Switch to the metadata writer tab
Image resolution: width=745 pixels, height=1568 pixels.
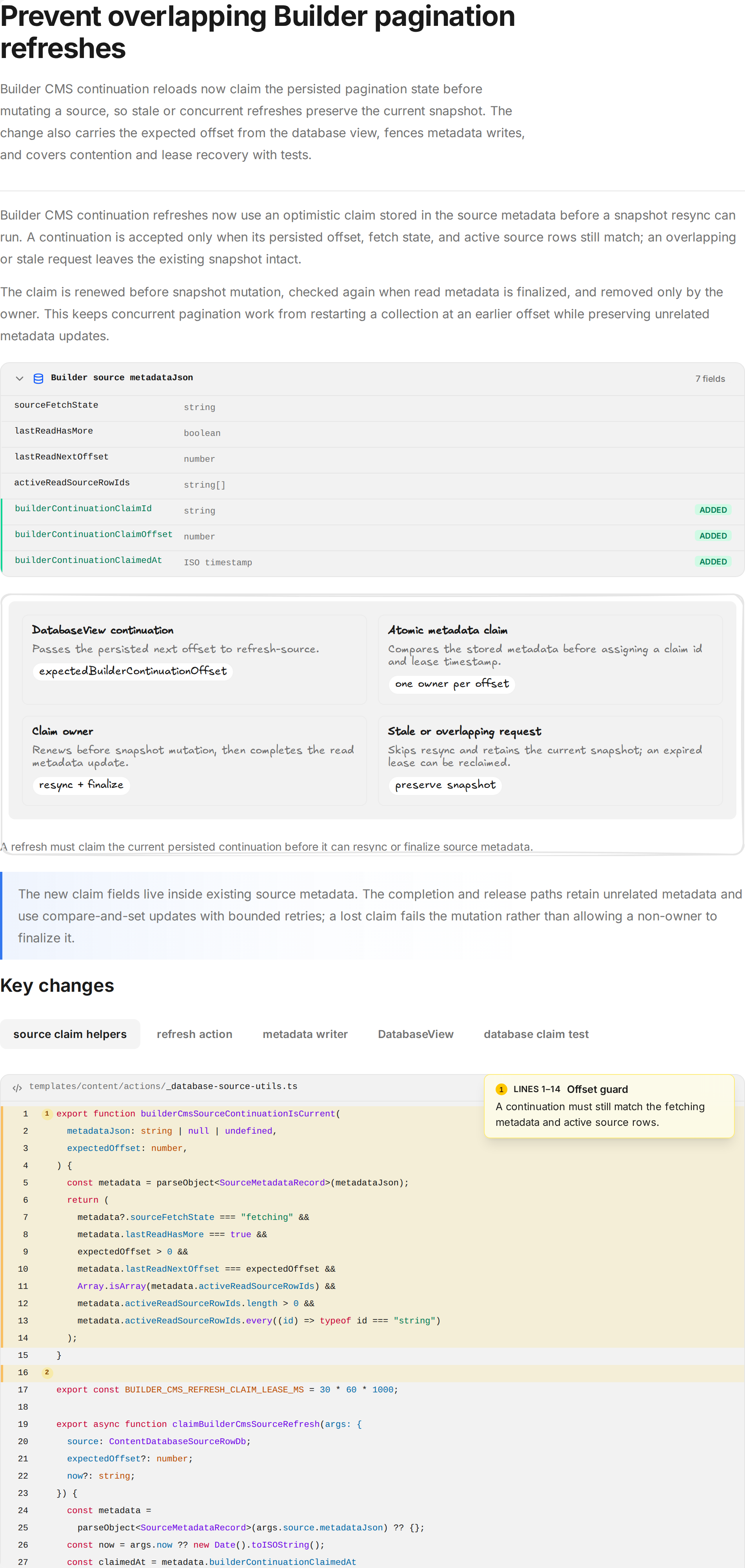[305, 1034]
